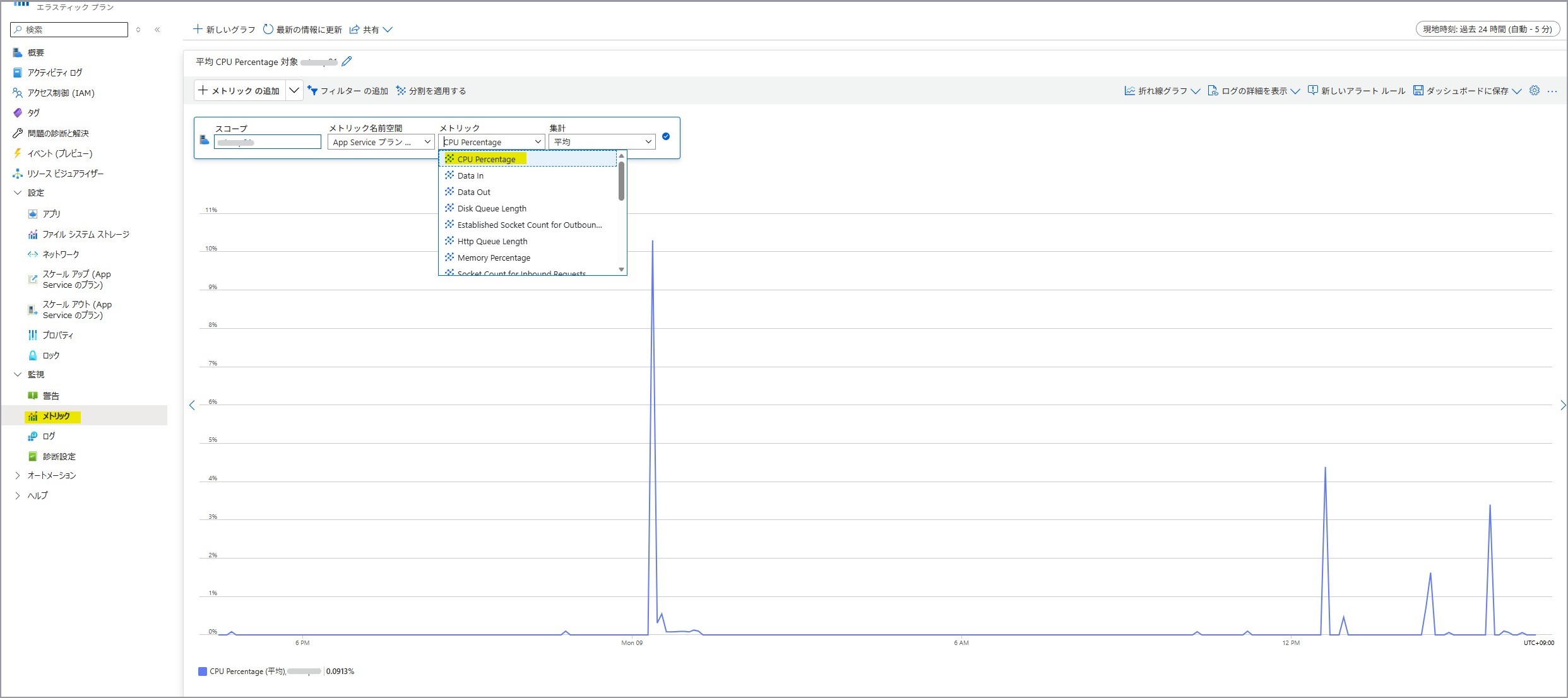Open ロック lock settings item
Screen dimensions: 1568x698
[50, 355]
